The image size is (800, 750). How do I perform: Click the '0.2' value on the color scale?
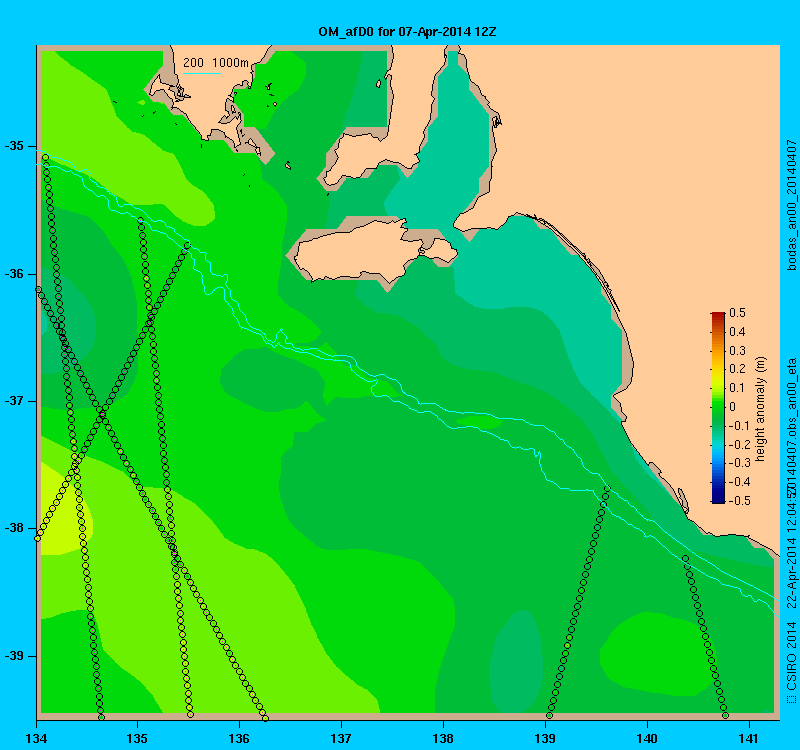pyautogui.click(x=738, y=369)
